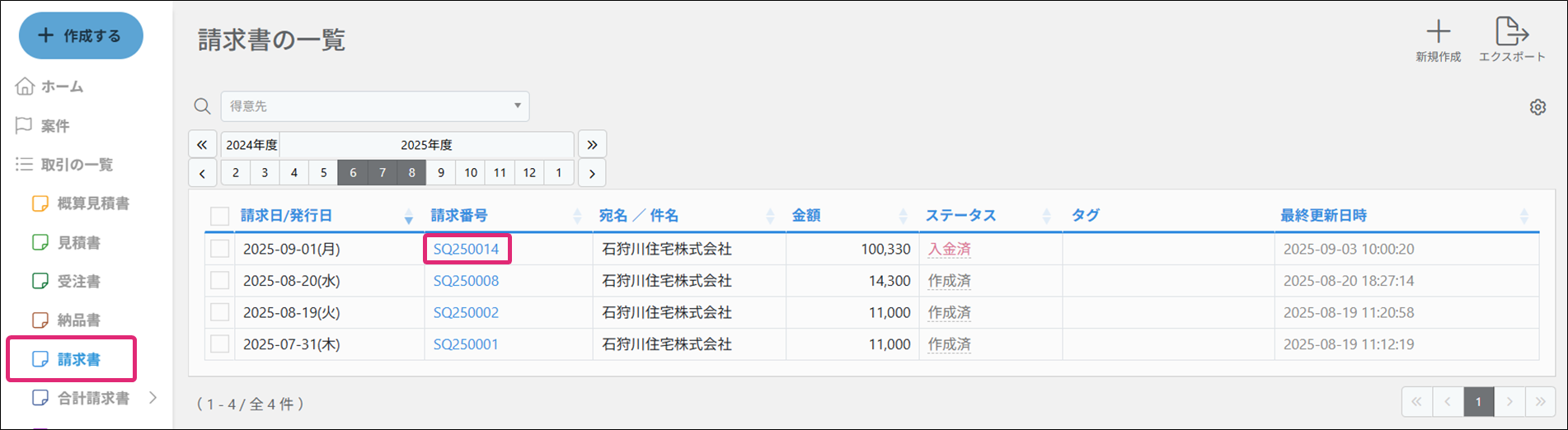Expand the 合計請求書 submenu chevron

point(153,398)
